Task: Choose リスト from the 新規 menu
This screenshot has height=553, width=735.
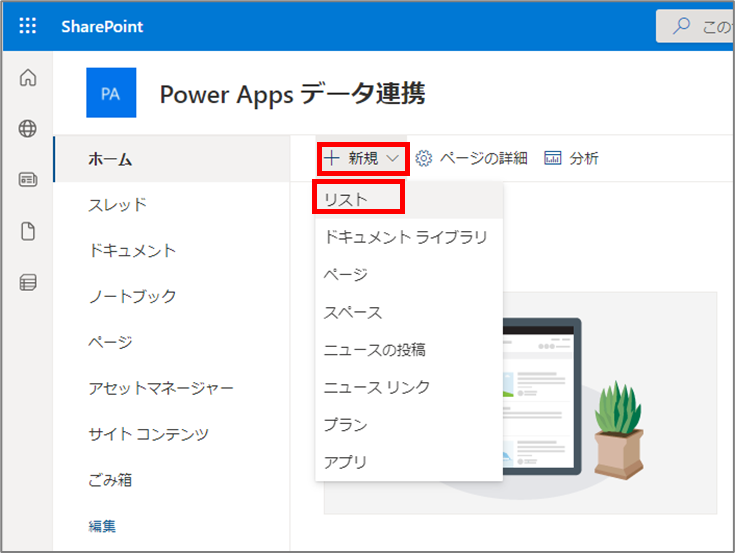Action: point(409,200)
